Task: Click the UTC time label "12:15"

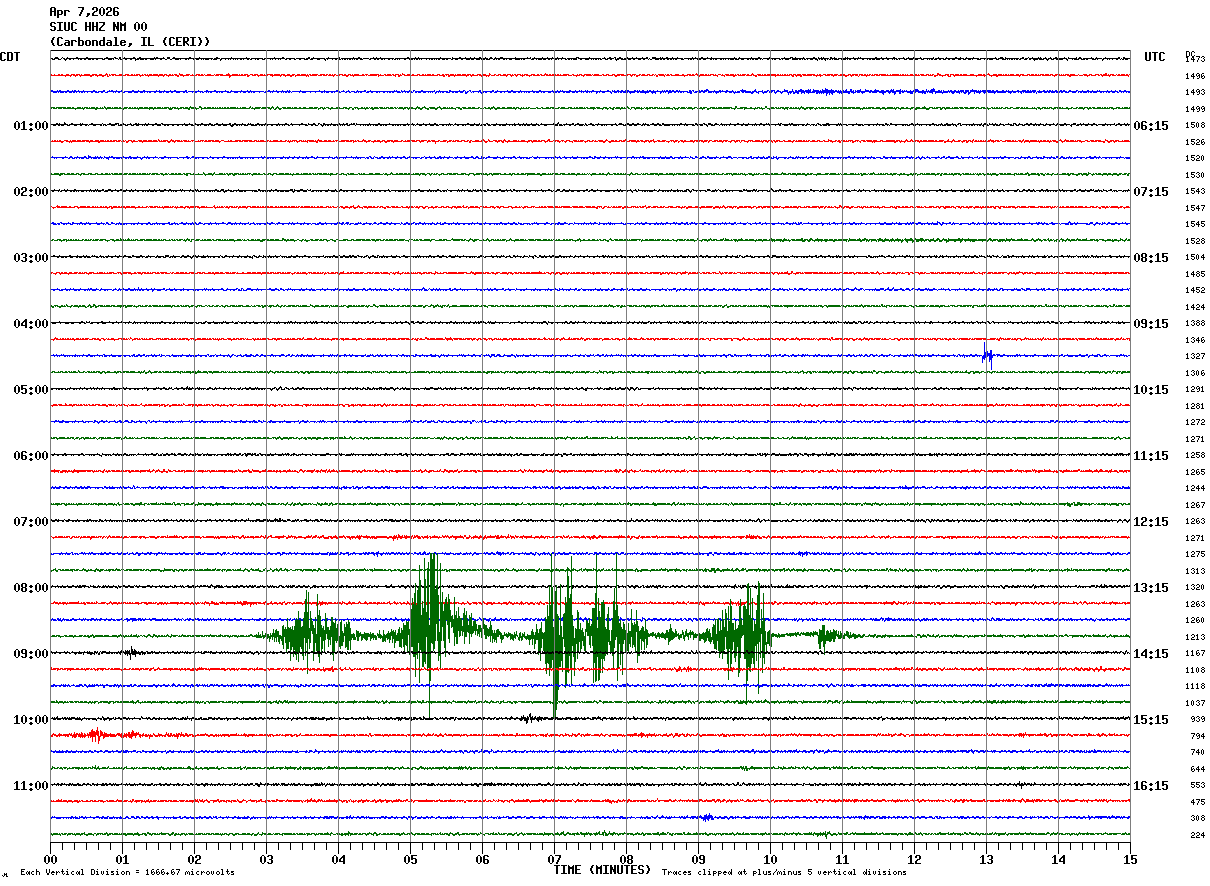Action: coord(1151,522)
